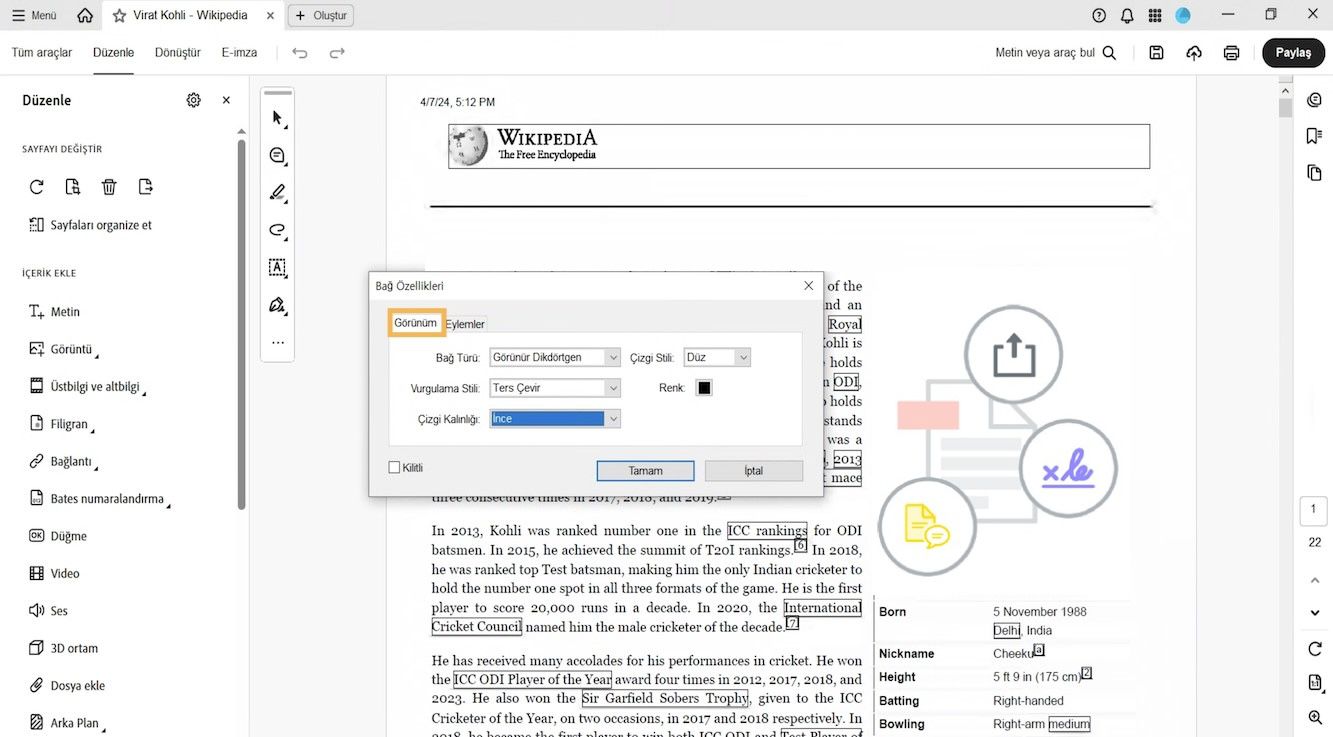
Task: Switch to Tüm araçlar tab
Action: (x=42, y=53)
